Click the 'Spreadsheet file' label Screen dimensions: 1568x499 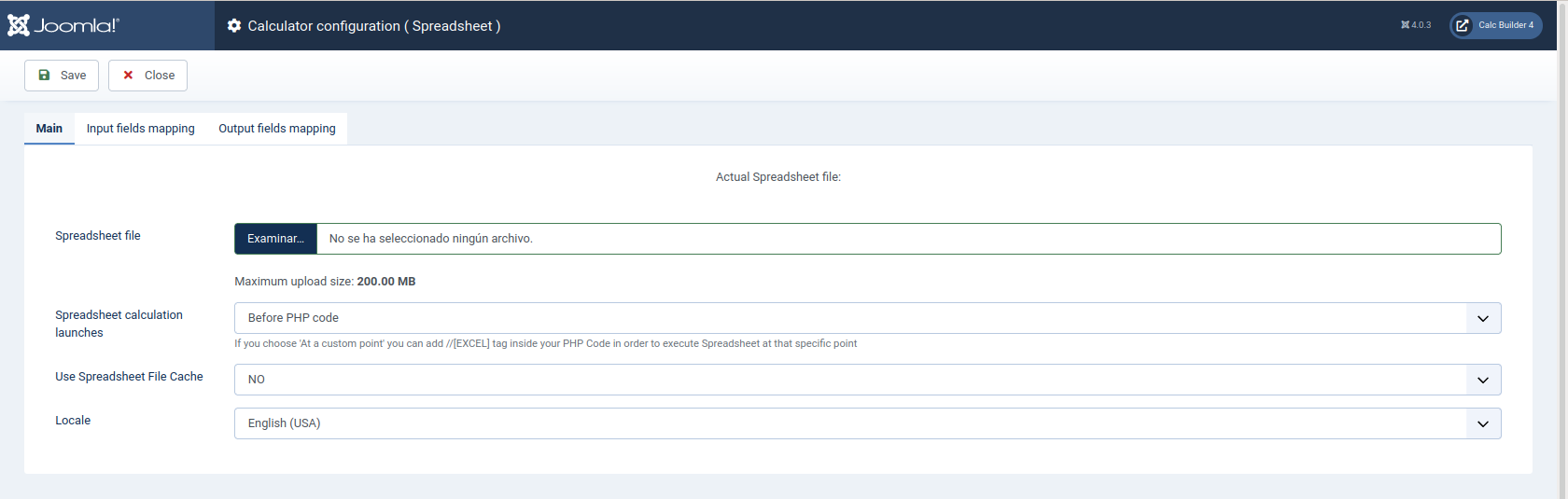click(98, 236)
